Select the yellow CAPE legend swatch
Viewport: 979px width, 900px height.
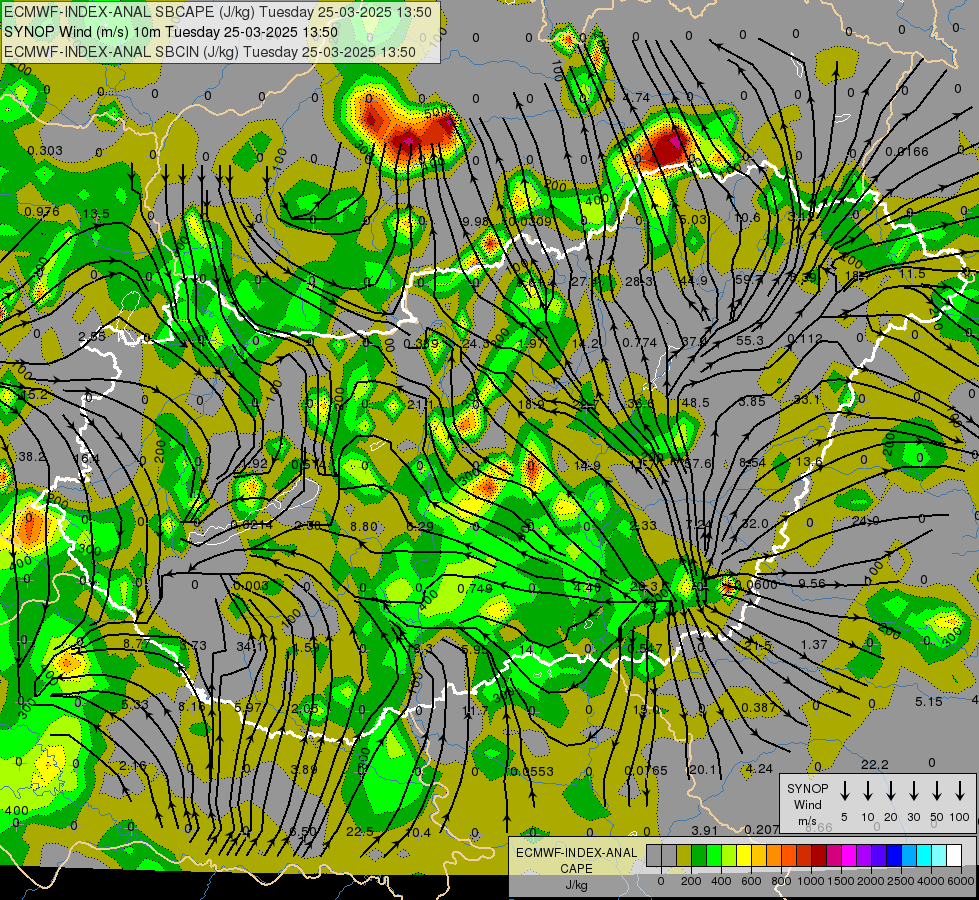(744, 856)
